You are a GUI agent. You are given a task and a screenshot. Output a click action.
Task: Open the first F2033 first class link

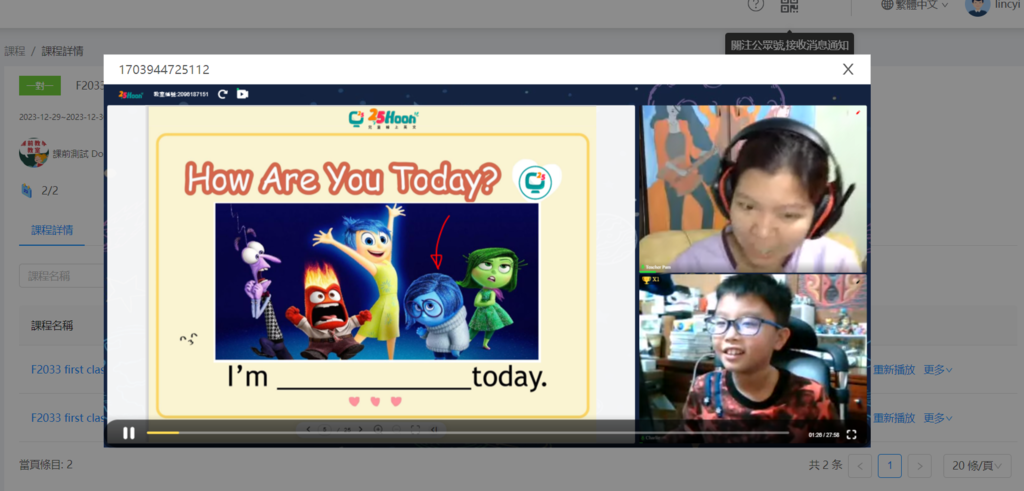pyautogui.click(x=68, y=370)
